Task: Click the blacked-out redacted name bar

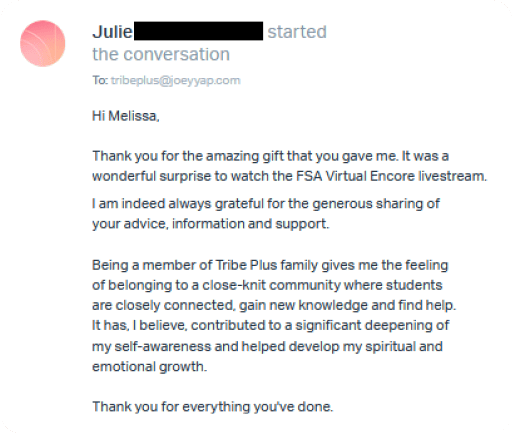Action: pyautogui.click(x=198, y=31)
